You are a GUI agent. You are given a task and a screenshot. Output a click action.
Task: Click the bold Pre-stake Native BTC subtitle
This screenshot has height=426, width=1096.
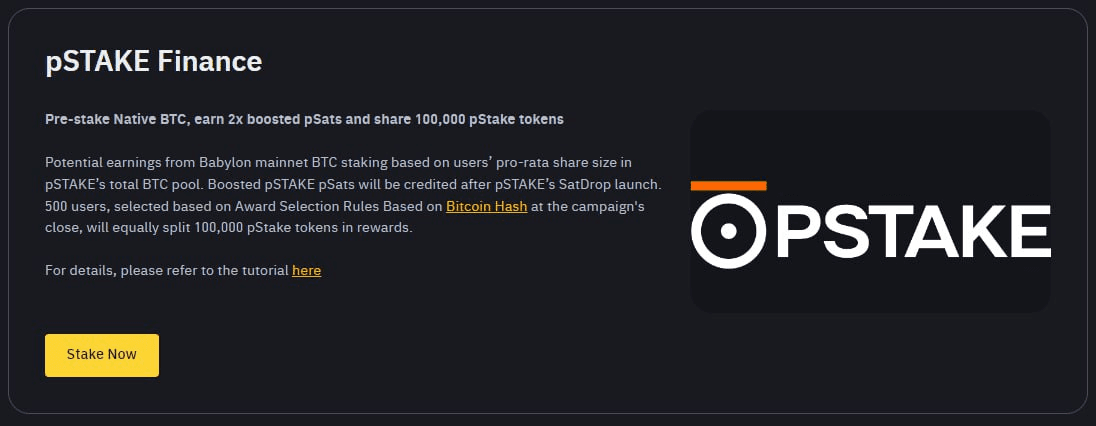(x=304, y=120)
